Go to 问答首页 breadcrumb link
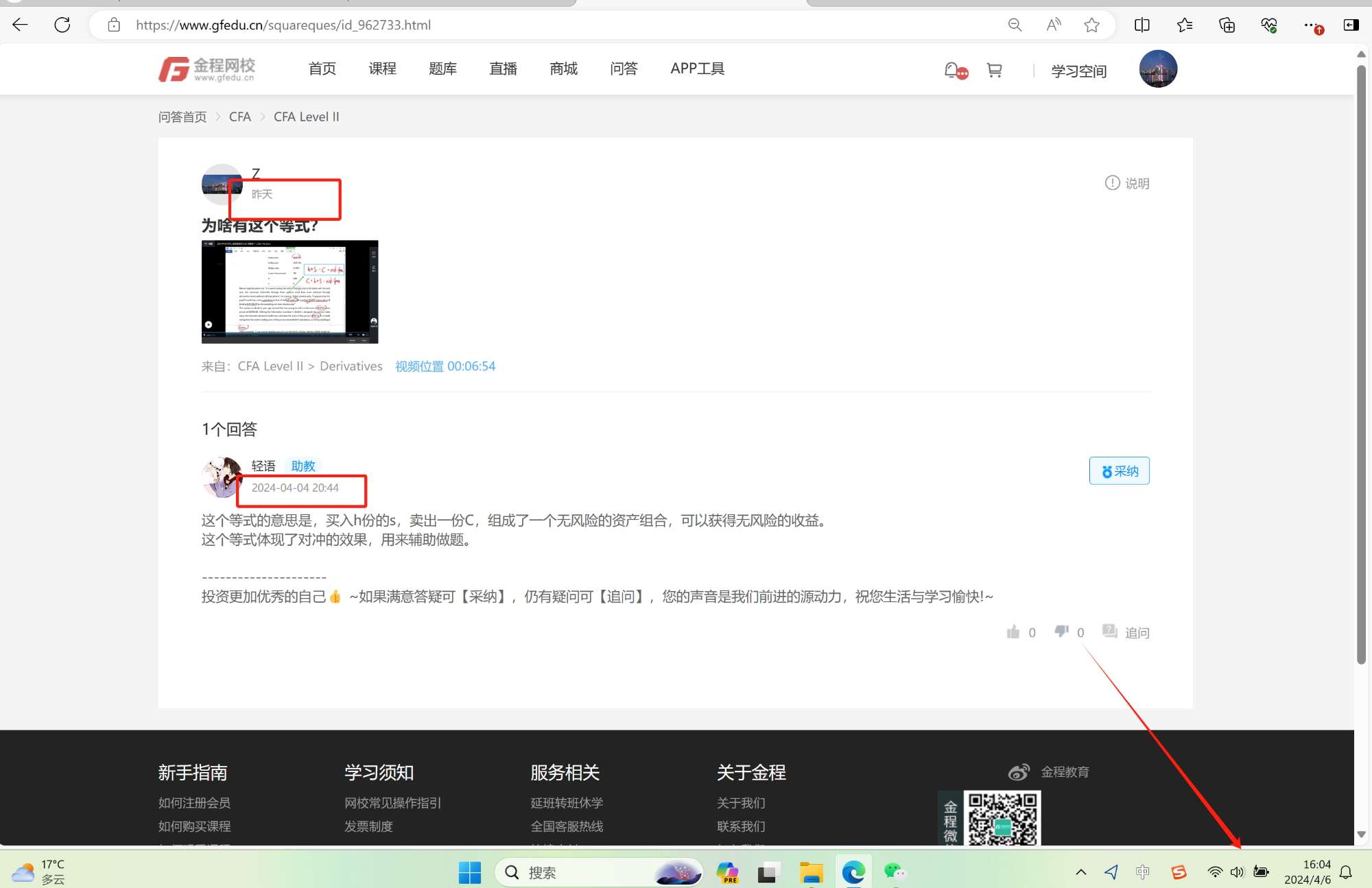 (182, 117)
